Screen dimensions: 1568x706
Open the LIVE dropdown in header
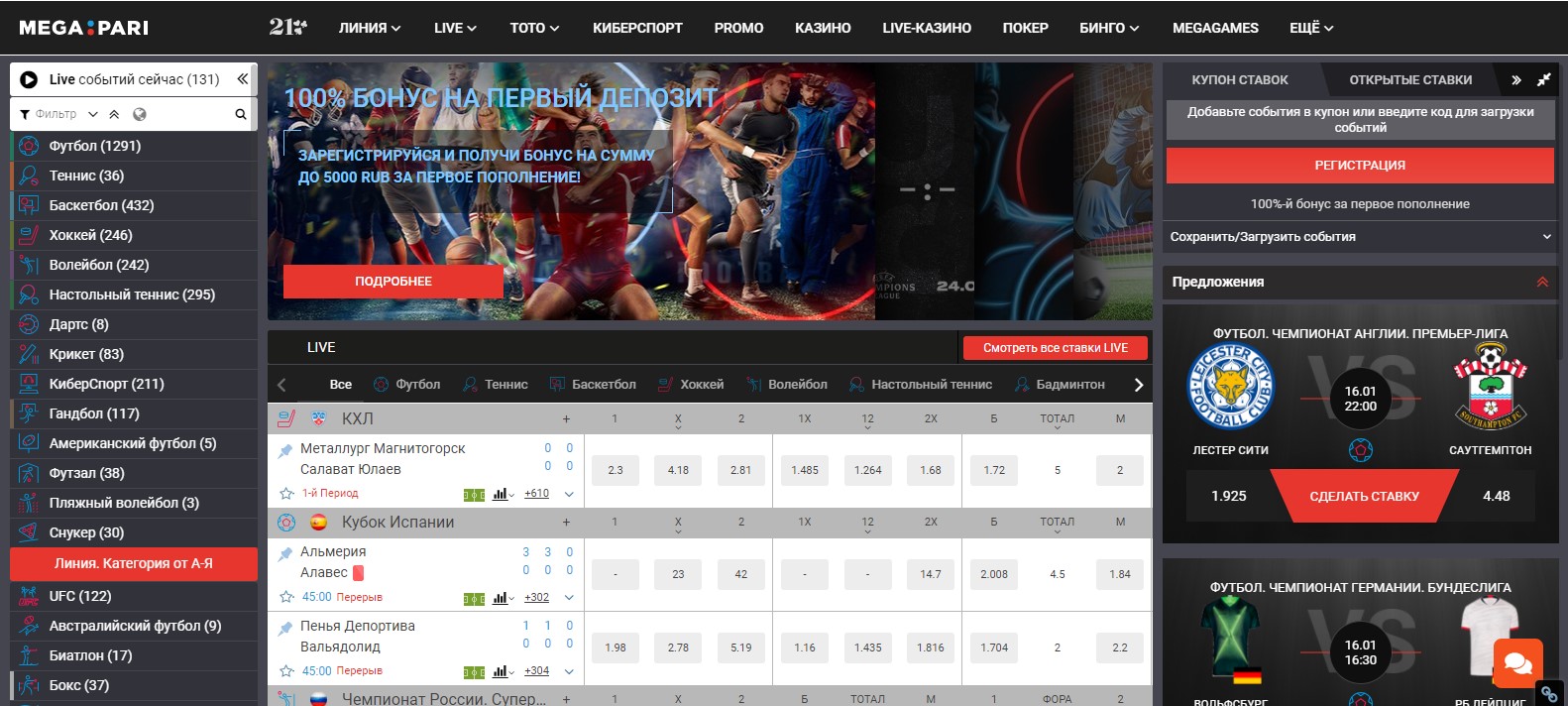click(455, 28)
